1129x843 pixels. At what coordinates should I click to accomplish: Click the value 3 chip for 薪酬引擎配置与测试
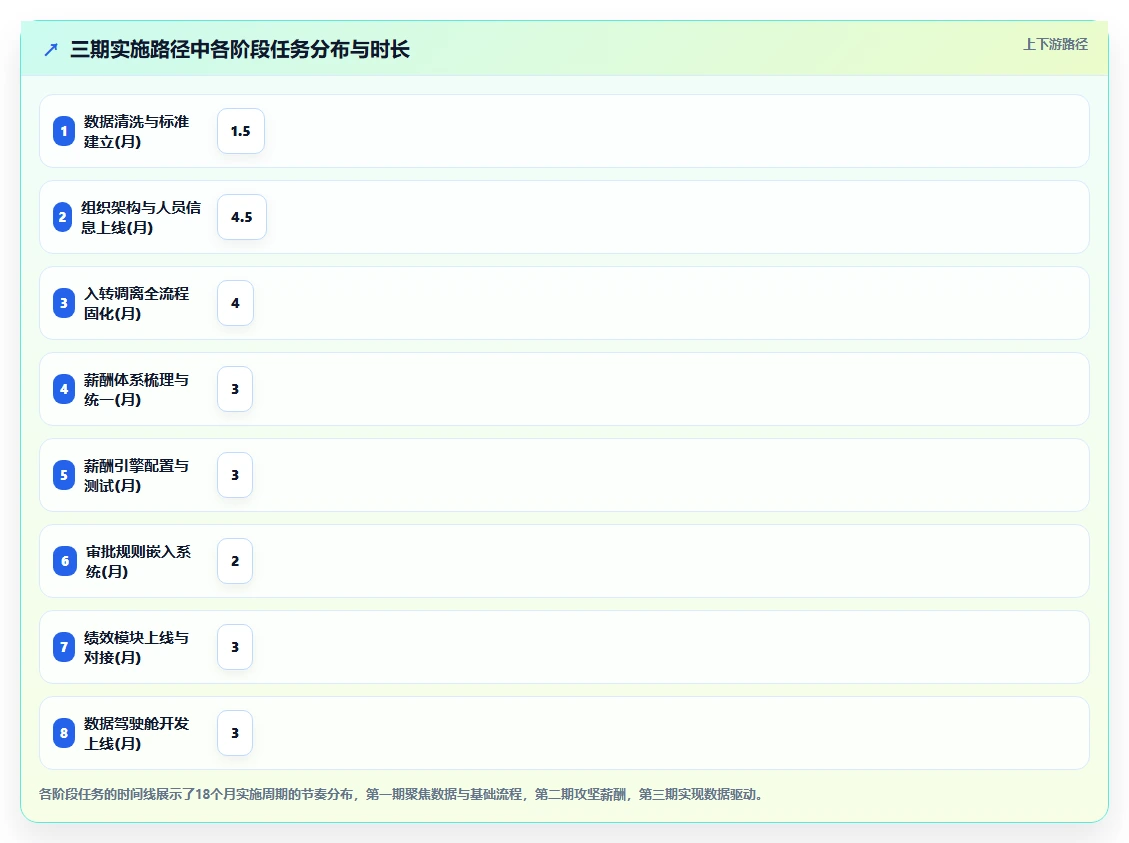coord(235,475)
